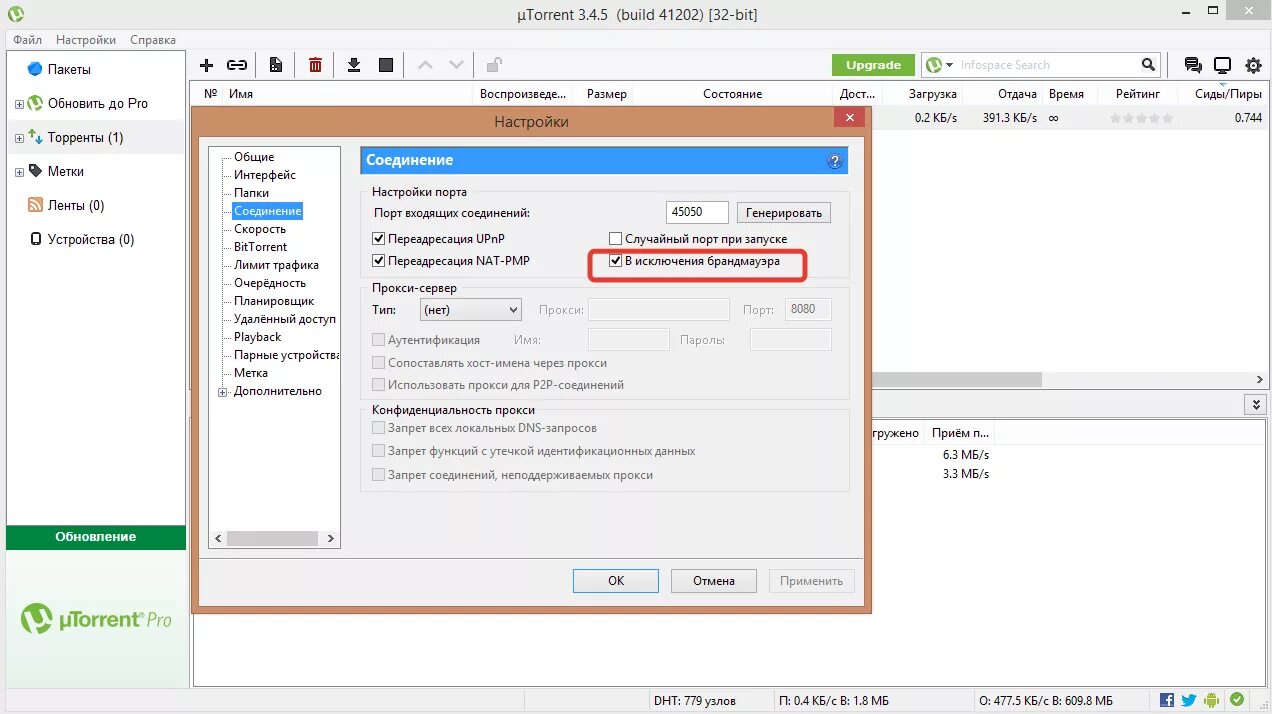
Task: Click the Отмена button
Action: [x=715, y=580]
